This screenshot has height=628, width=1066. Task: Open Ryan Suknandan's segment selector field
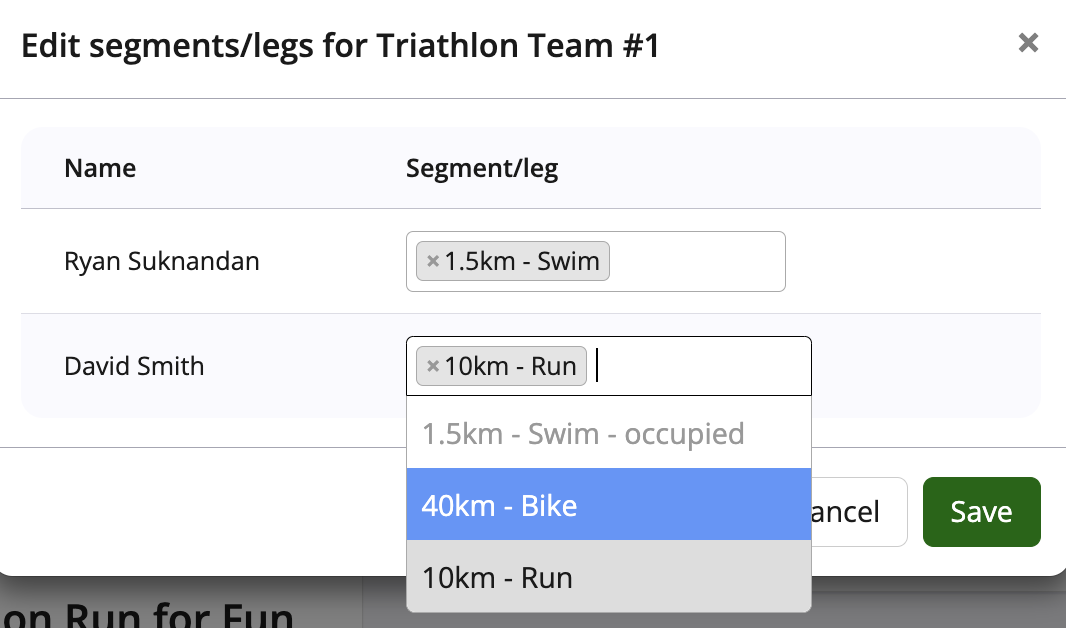click(694, 262)
